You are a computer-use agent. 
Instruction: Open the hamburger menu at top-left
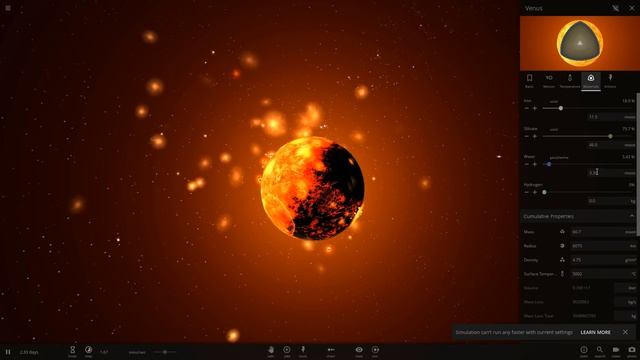click(x=8, y=8)
